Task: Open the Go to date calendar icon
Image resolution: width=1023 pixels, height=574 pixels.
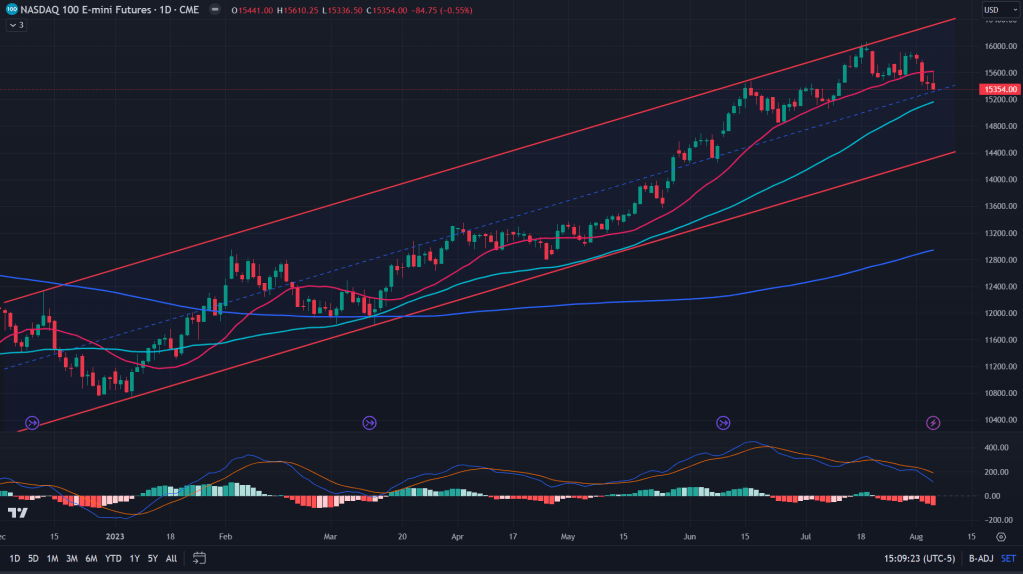Action: tap(200, 558)
